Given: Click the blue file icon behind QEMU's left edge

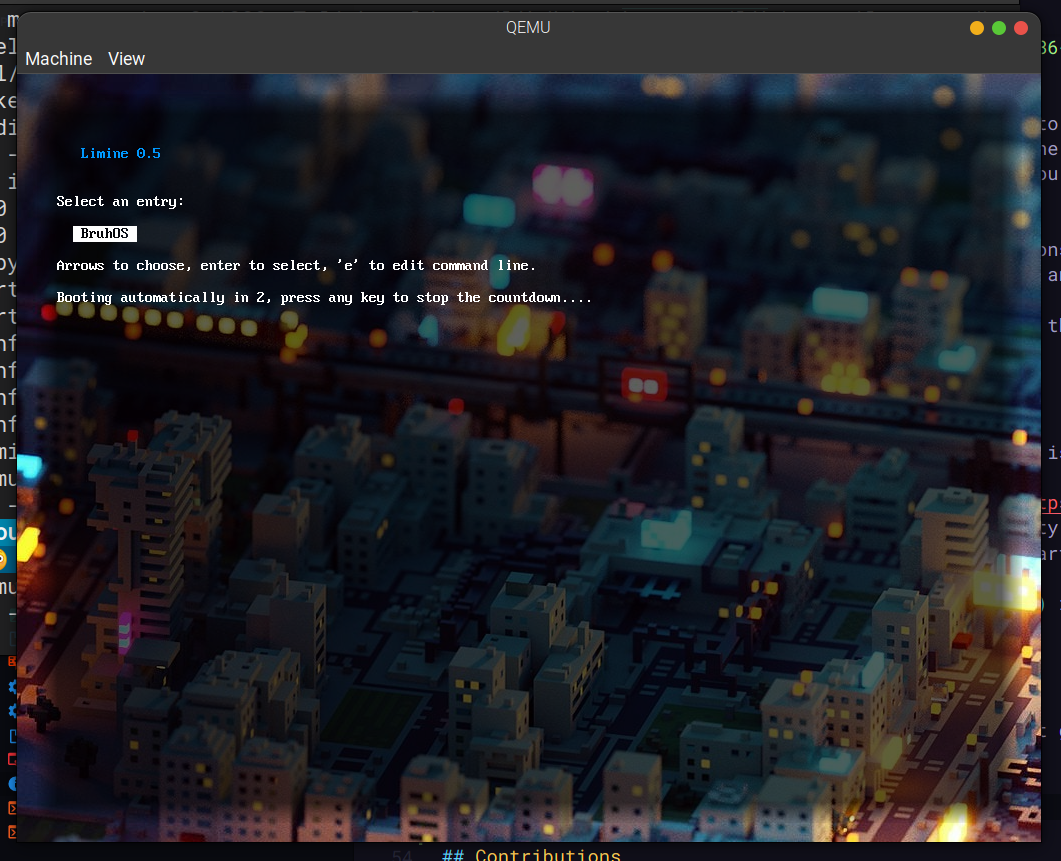Looking at the screenshot, I should pyautogui.click(x=11, y=736).
